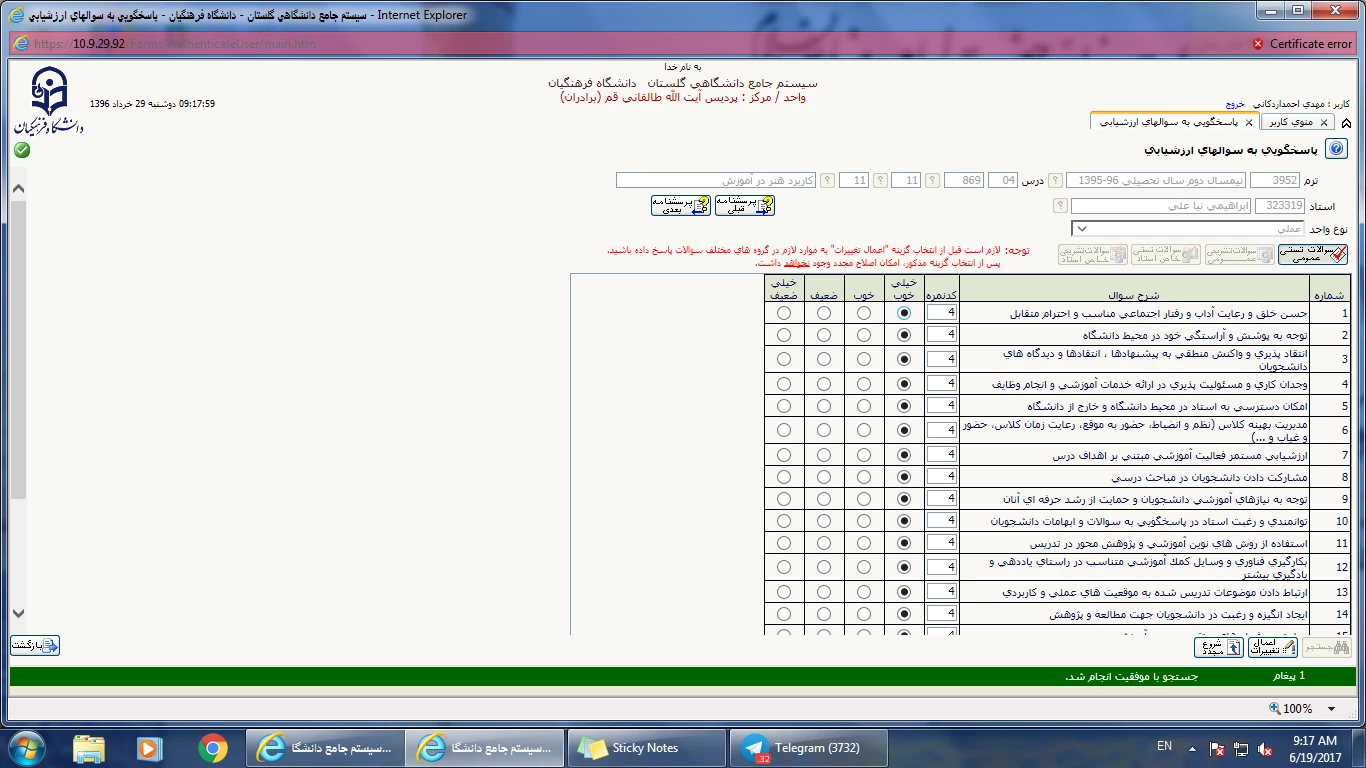Click the blue help question-mark icon

(x=1336, y=150)
